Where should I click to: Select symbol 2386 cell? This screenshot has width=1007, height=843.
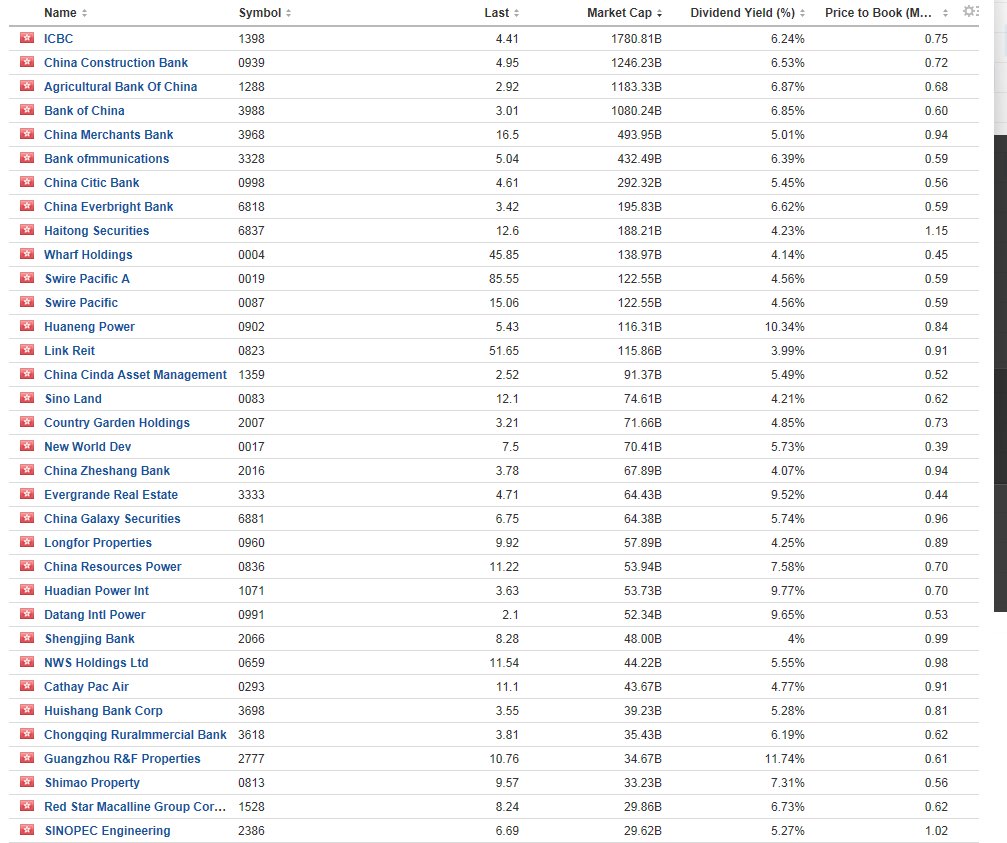pos(251,830)
